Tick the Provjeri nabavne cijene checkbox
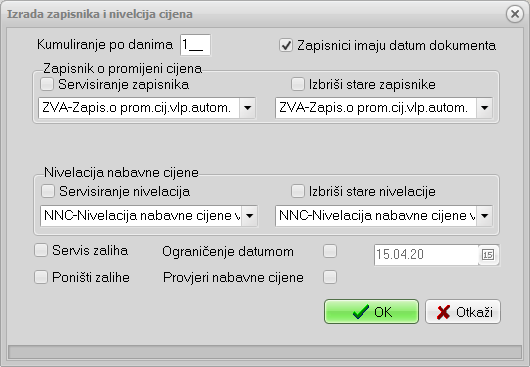 click(330, 277)
